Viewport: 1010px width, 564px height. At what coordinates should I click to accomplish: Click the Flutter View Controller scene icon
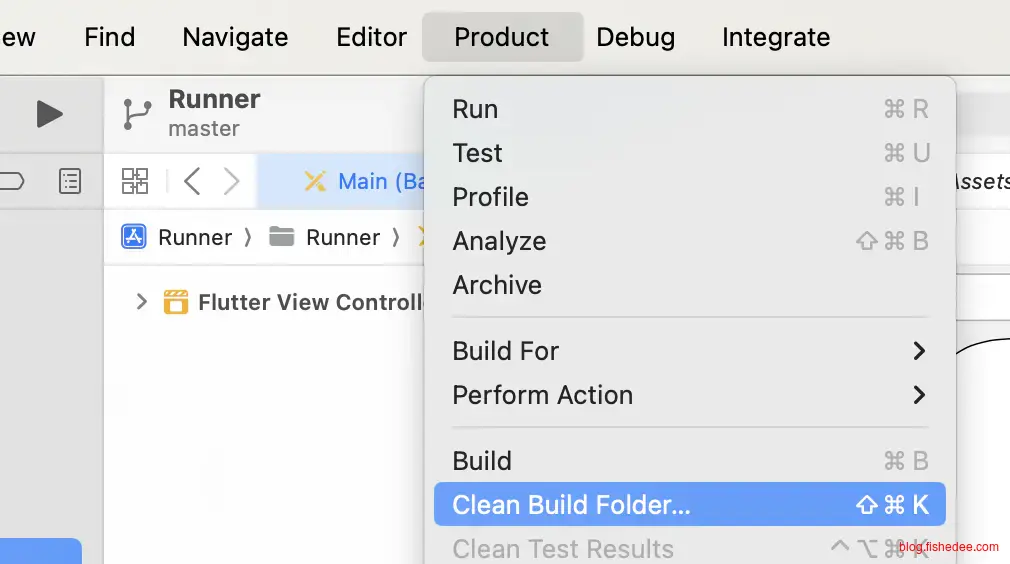click(176, 302)
